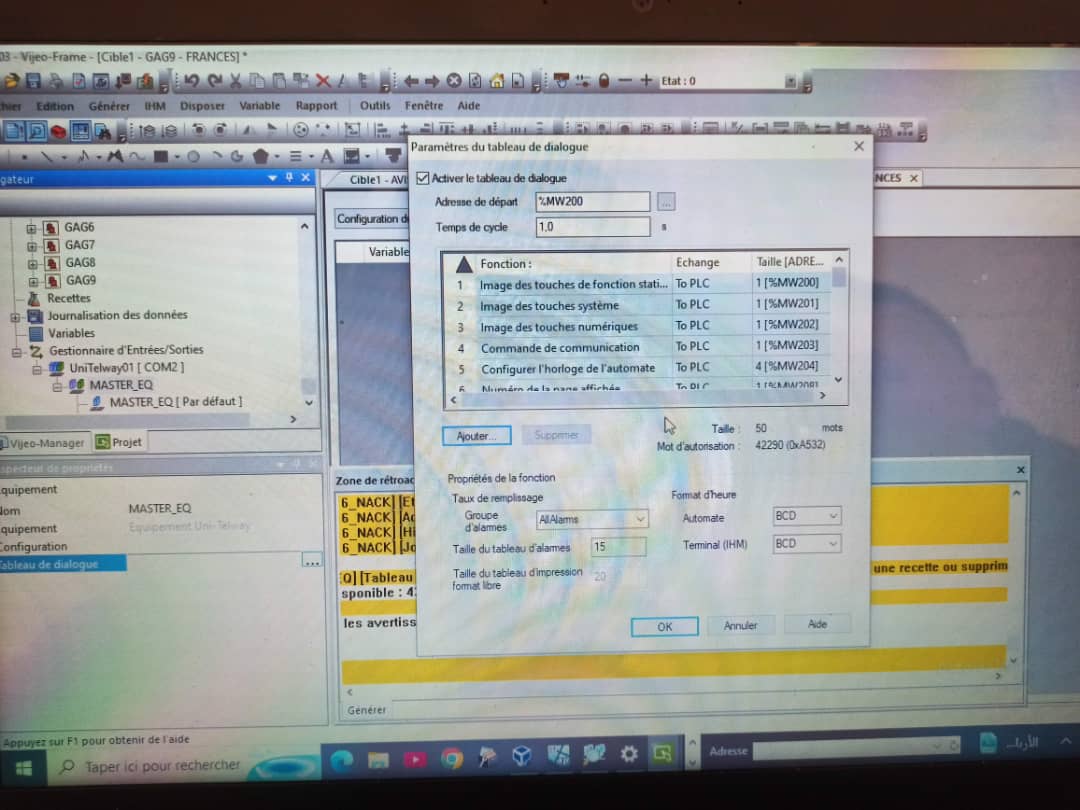Click the Adresse de départ input field
This screenshot has width=1080, height=810.
click(x=592, y=202)
